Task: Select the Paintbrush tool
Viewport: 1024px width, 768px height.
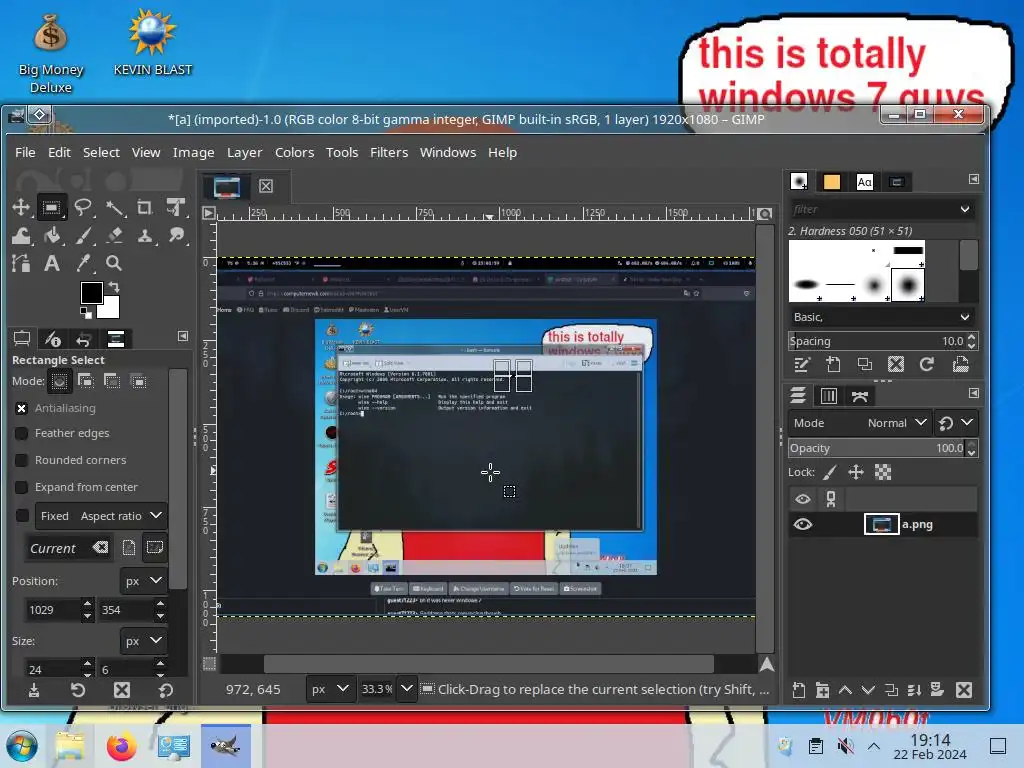Action: click(x=83, y=236)
